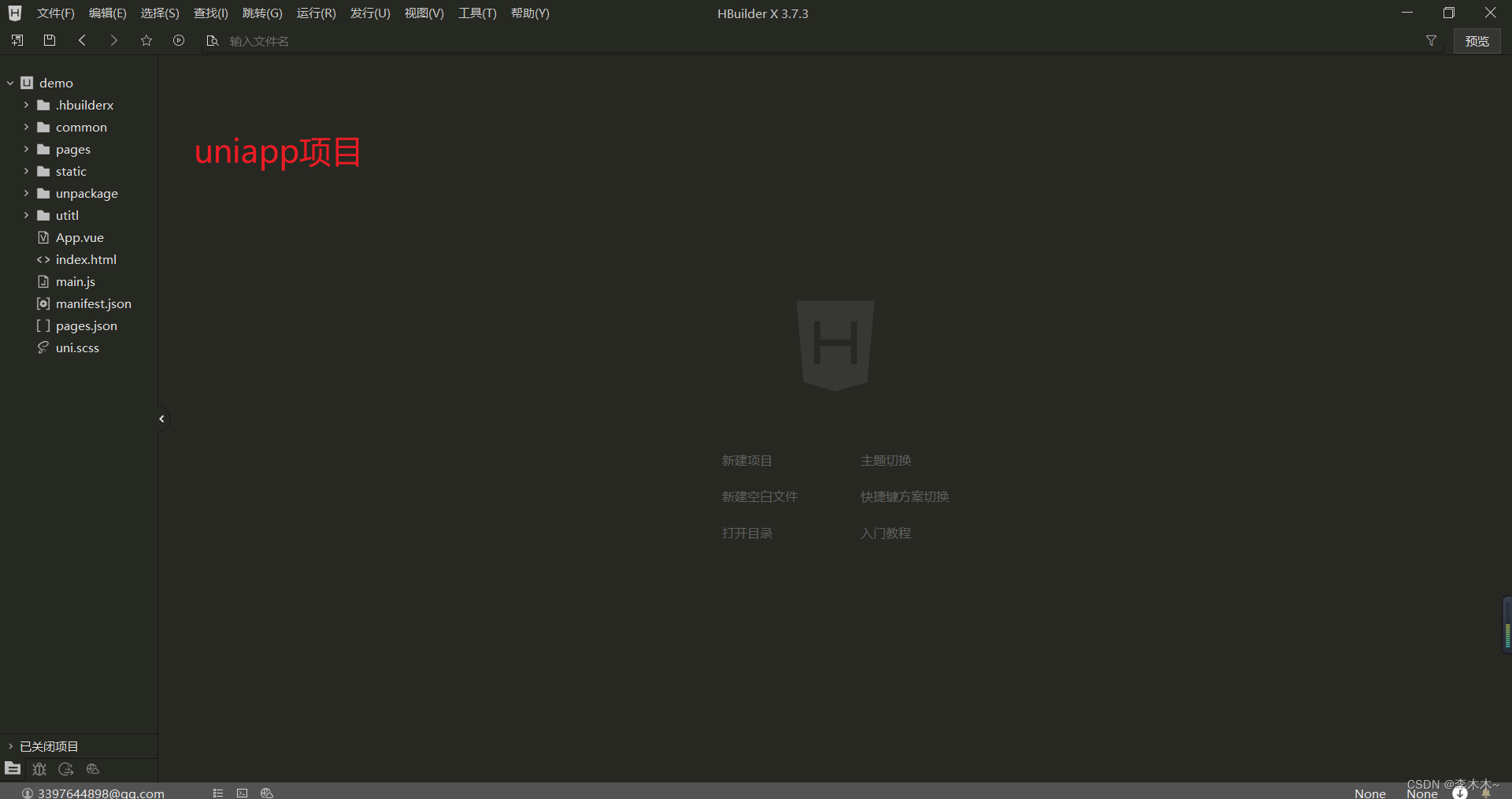
Task: Expand the unpackage folder
Action: pos(26,193)
